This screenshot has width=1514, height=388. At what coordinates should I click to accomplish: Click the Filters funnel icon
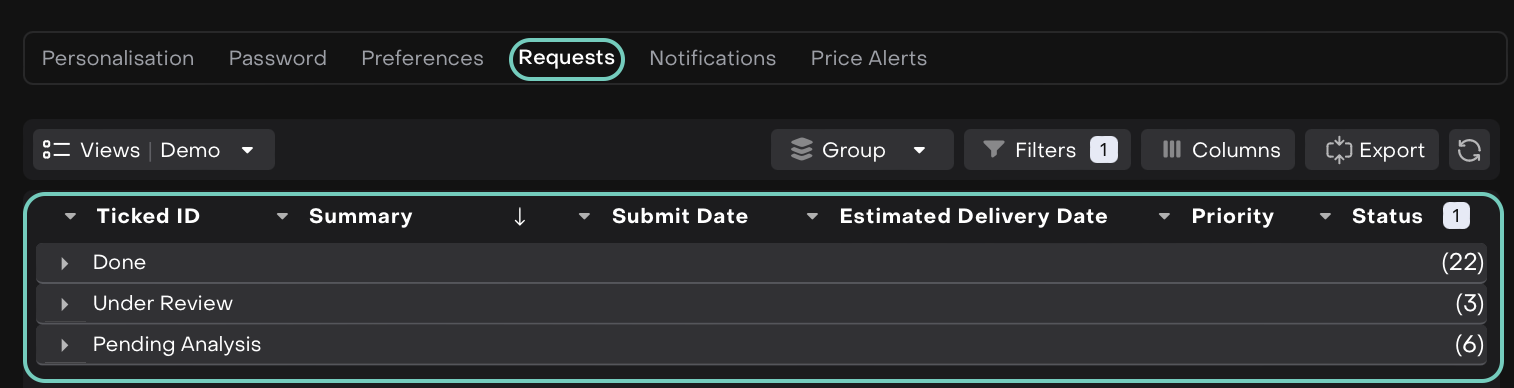993,150
